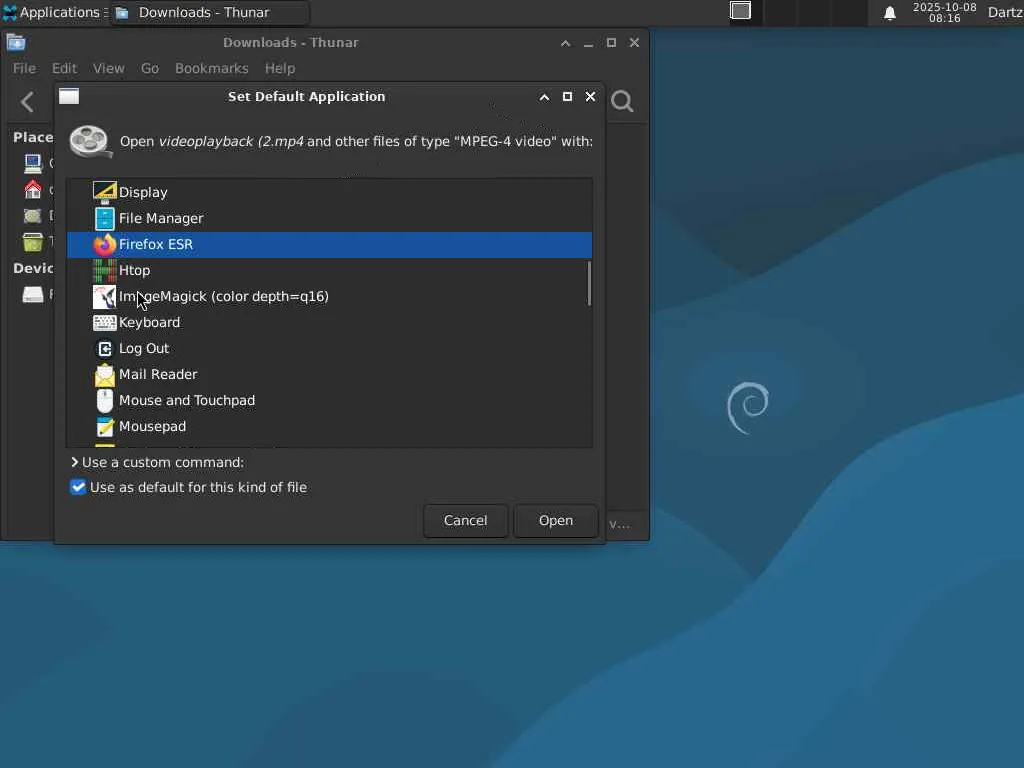Select the 'Display' row text
1024x768 pixels.
click(143, 193)
